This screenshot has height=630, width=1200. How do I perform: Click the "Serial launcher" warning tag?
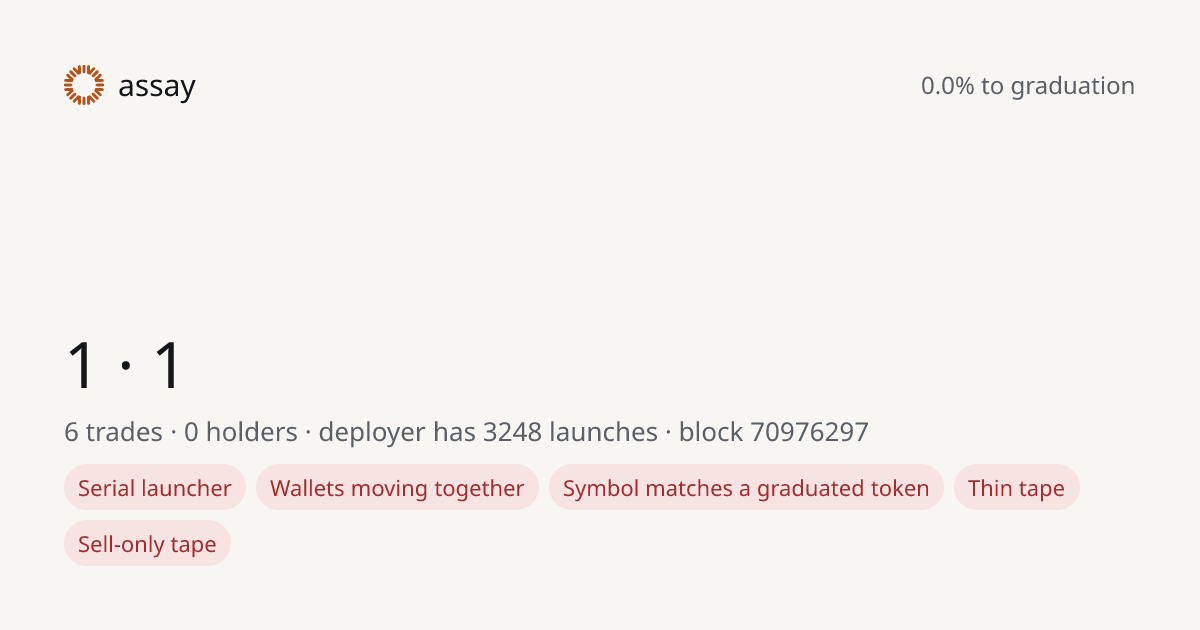[x=155, y=488]
